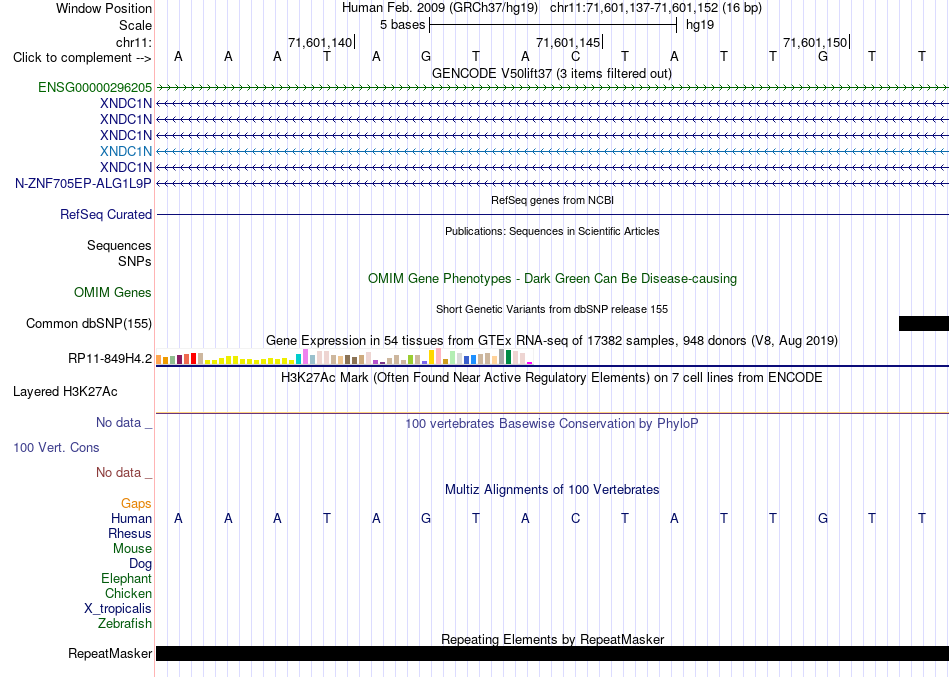Click the Window Position track label
The width and height of the screenshot is (950, 677).
[104, 8]
